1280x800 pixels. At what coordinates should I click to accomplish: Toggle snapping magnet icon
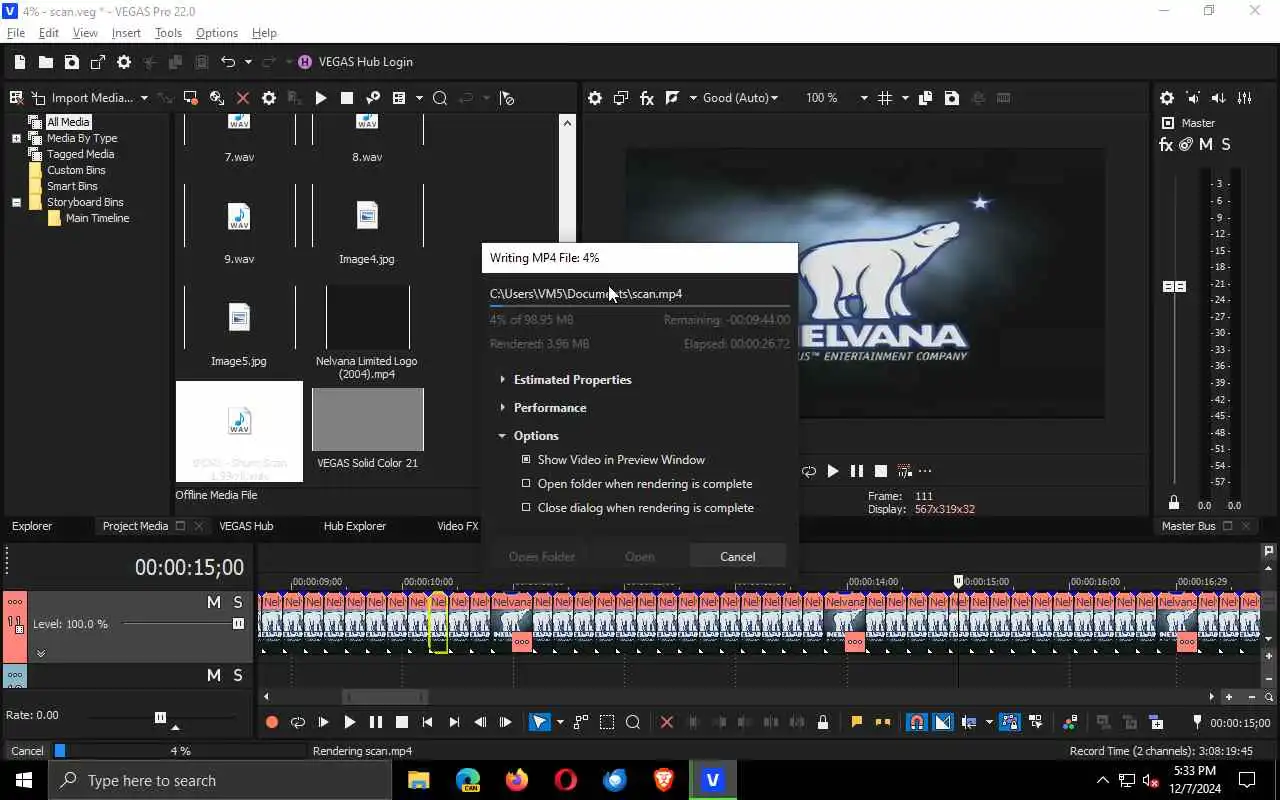[916, 722]
